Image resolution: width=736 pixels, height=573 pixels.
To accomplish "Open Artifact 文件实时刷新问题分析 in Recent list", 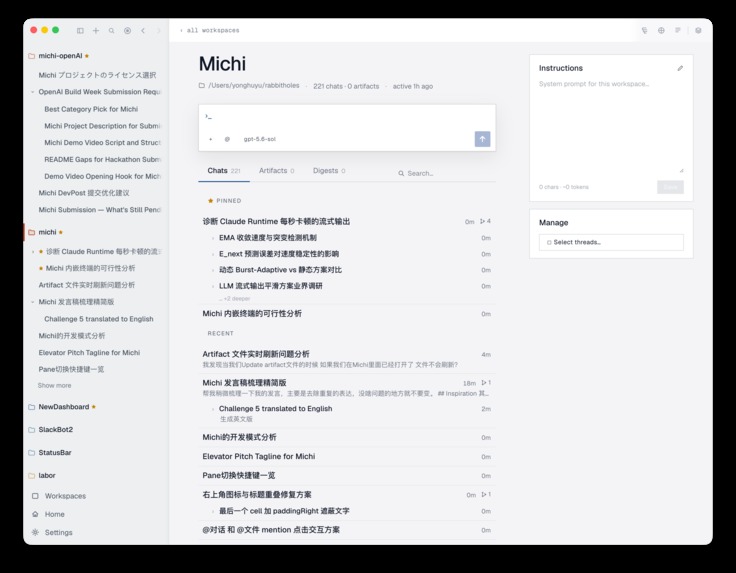I will coord(346,359).
